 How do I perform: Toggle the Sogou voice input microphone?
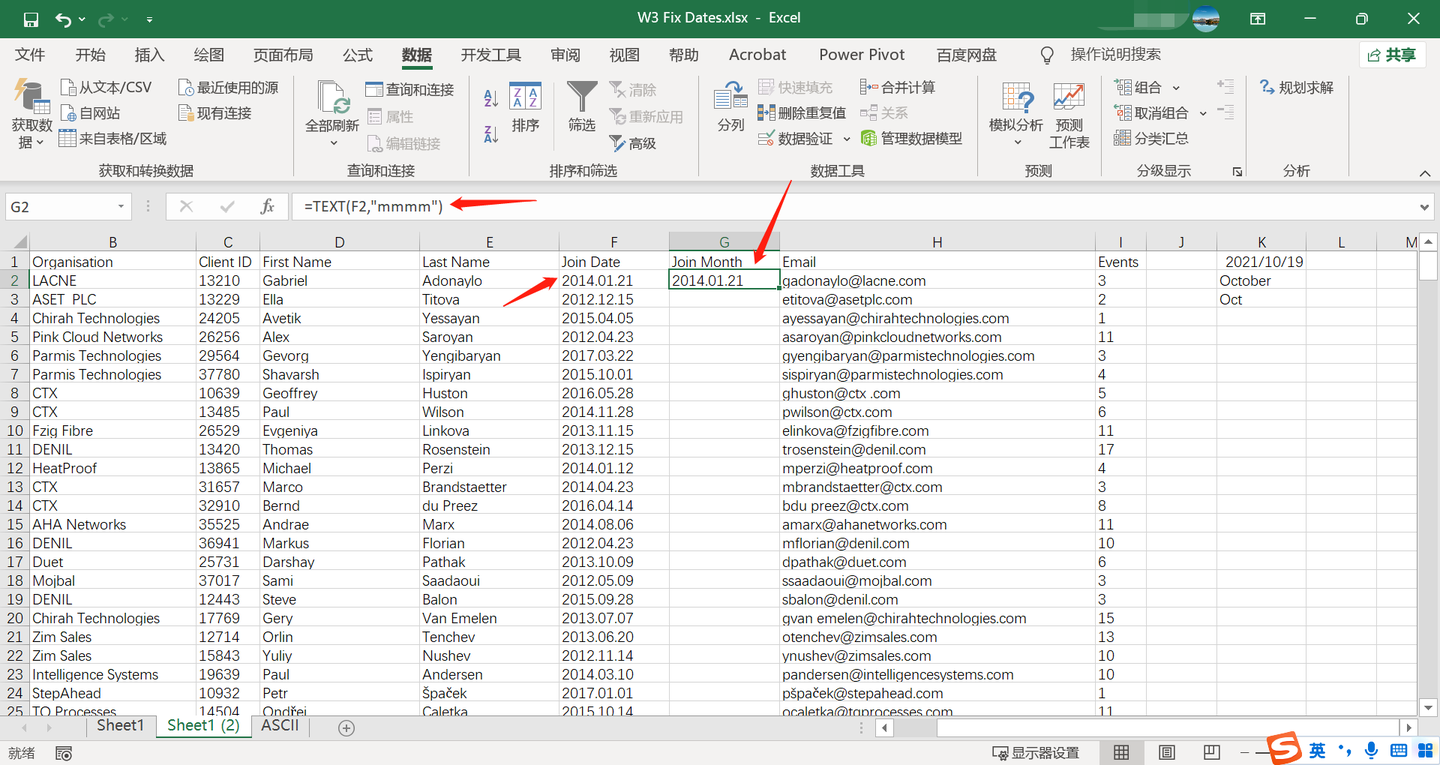pyautogui.click(x=1371, y=750)
